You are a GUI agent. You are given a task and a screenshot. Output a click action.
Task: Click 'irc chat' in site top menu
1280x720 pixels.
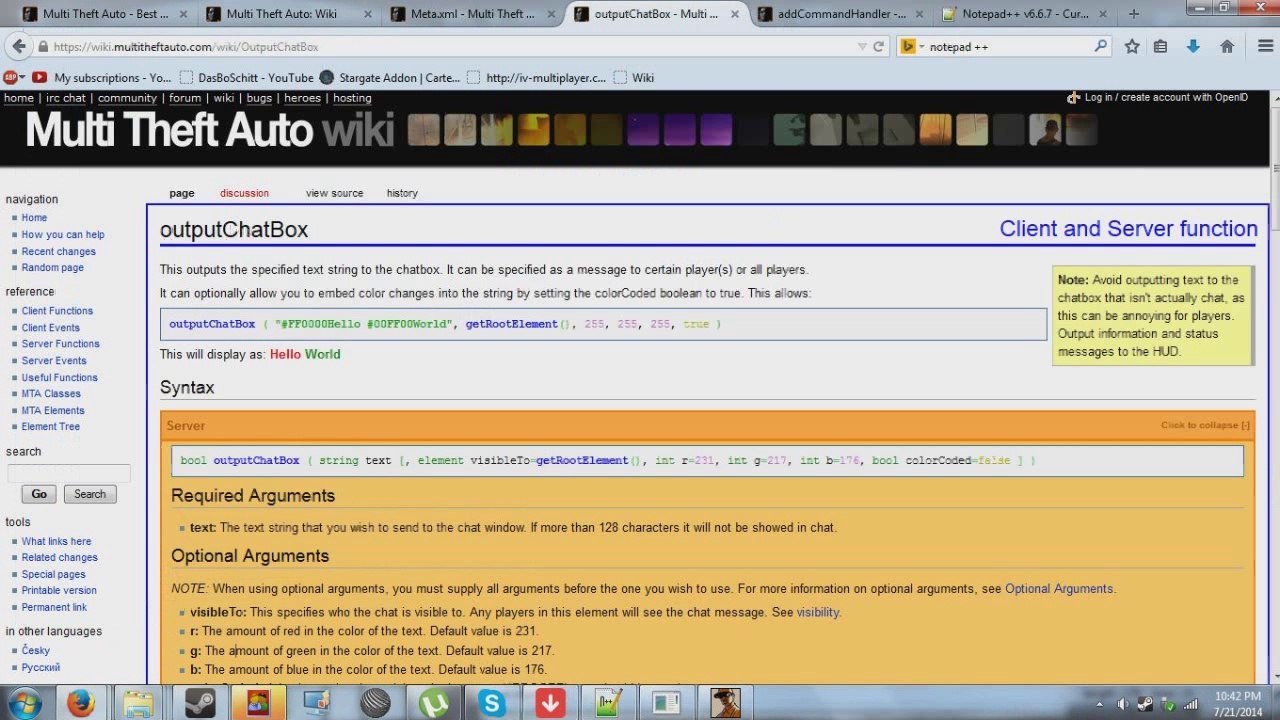click(66, 98)
